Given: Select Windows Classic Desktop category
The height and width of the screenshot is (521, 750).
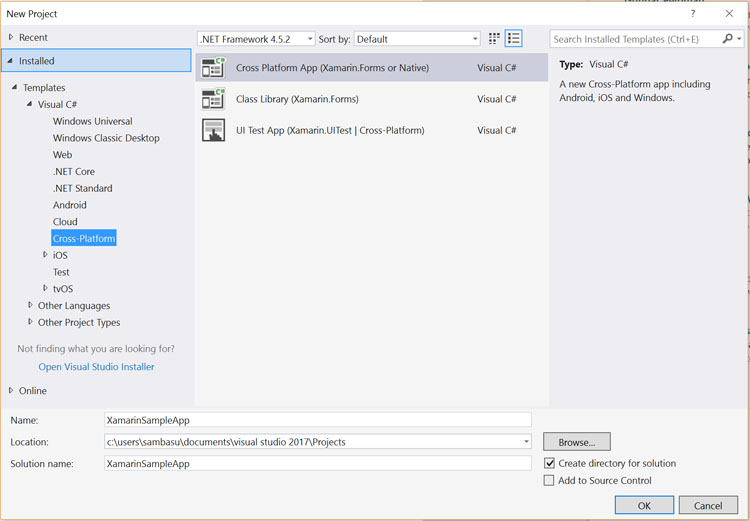Looking at the screenshot, I should point(106,138).
